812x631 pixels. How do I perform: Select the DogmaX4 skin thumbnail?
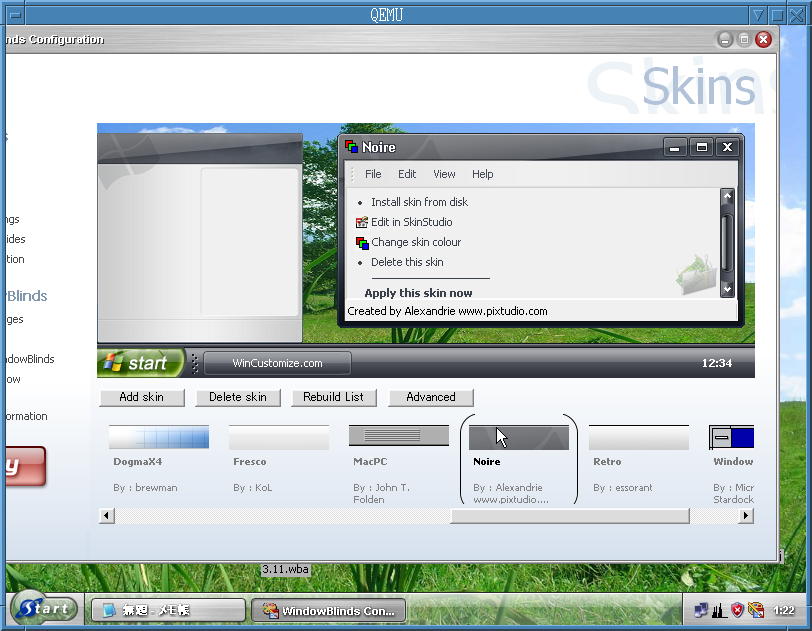[159, 437]
